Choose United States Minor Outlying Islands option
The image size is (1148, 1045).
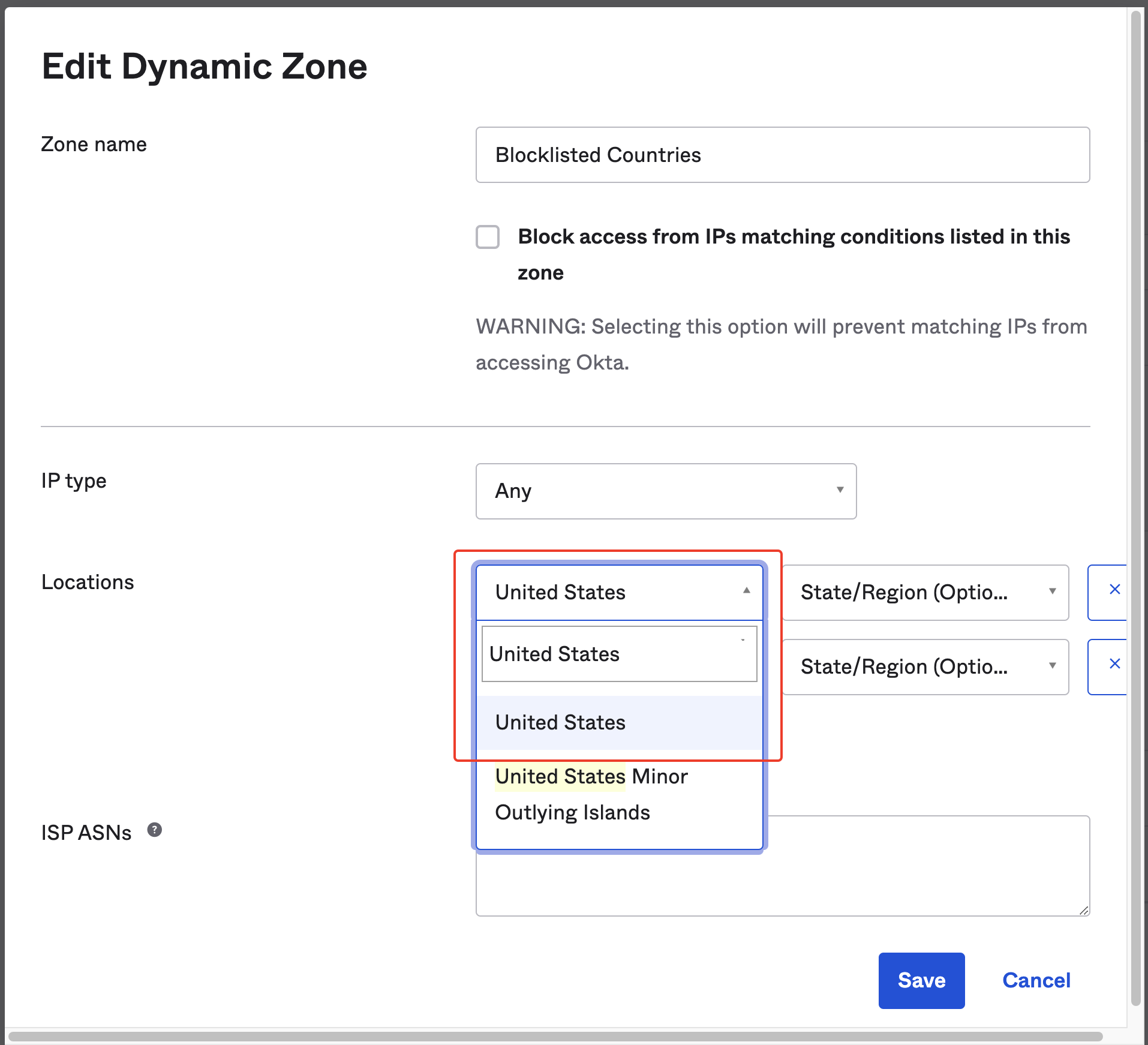pos(620,794)
